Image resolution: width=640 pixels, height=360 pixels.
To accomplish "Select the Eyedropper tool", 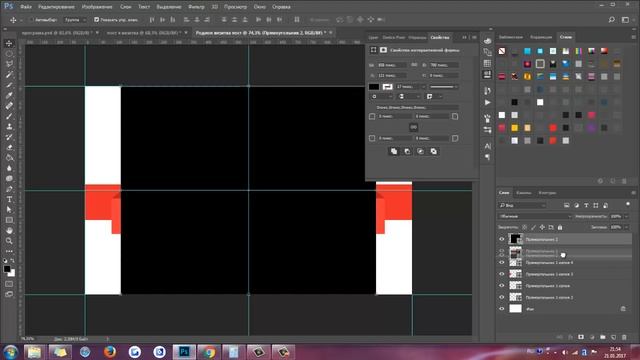I will (x=9, y=96).
